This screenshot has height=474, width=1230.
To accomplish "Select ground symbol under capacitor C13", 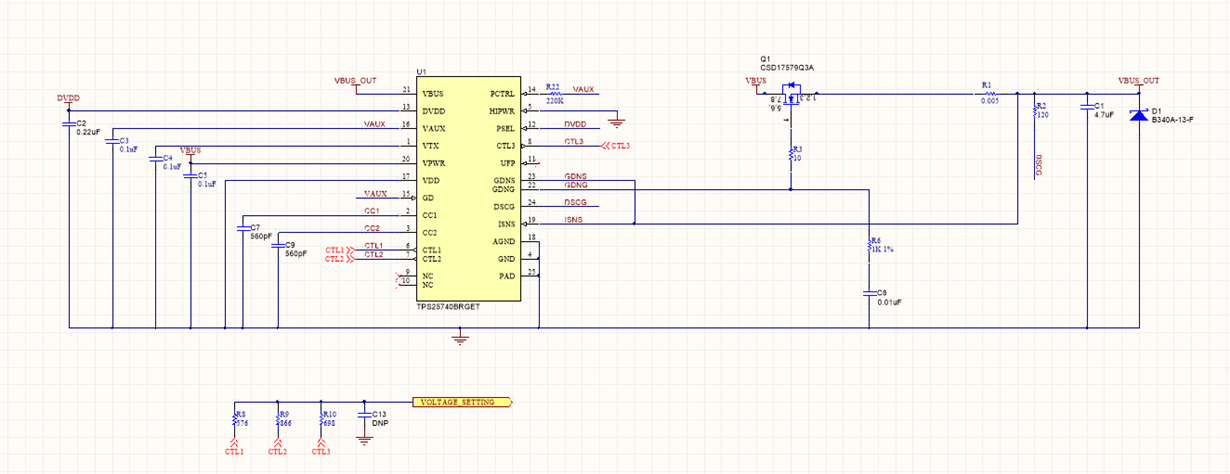I will 363,438.
